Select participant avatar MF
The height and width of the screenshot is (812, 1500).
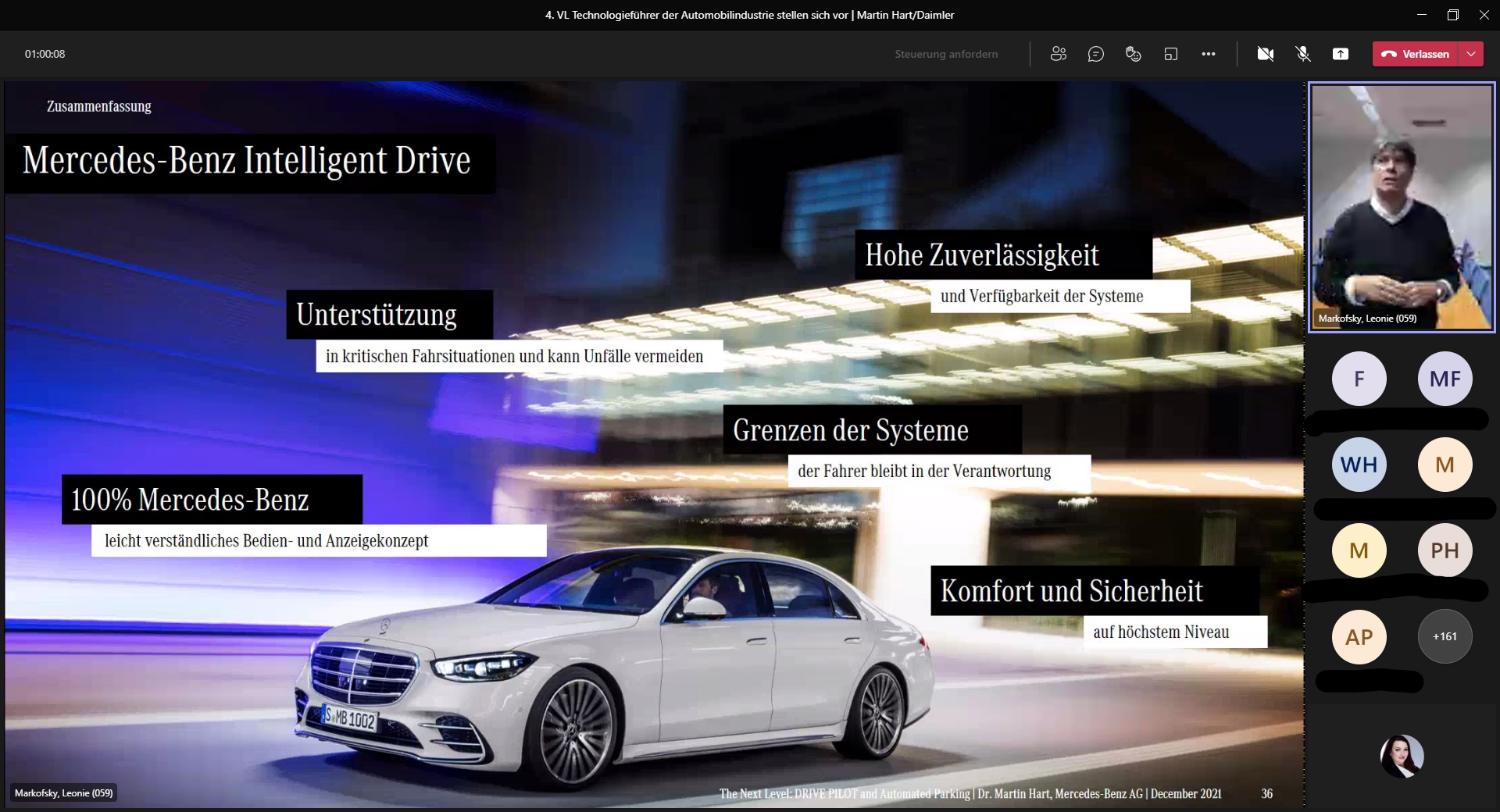coord(1445,379)
